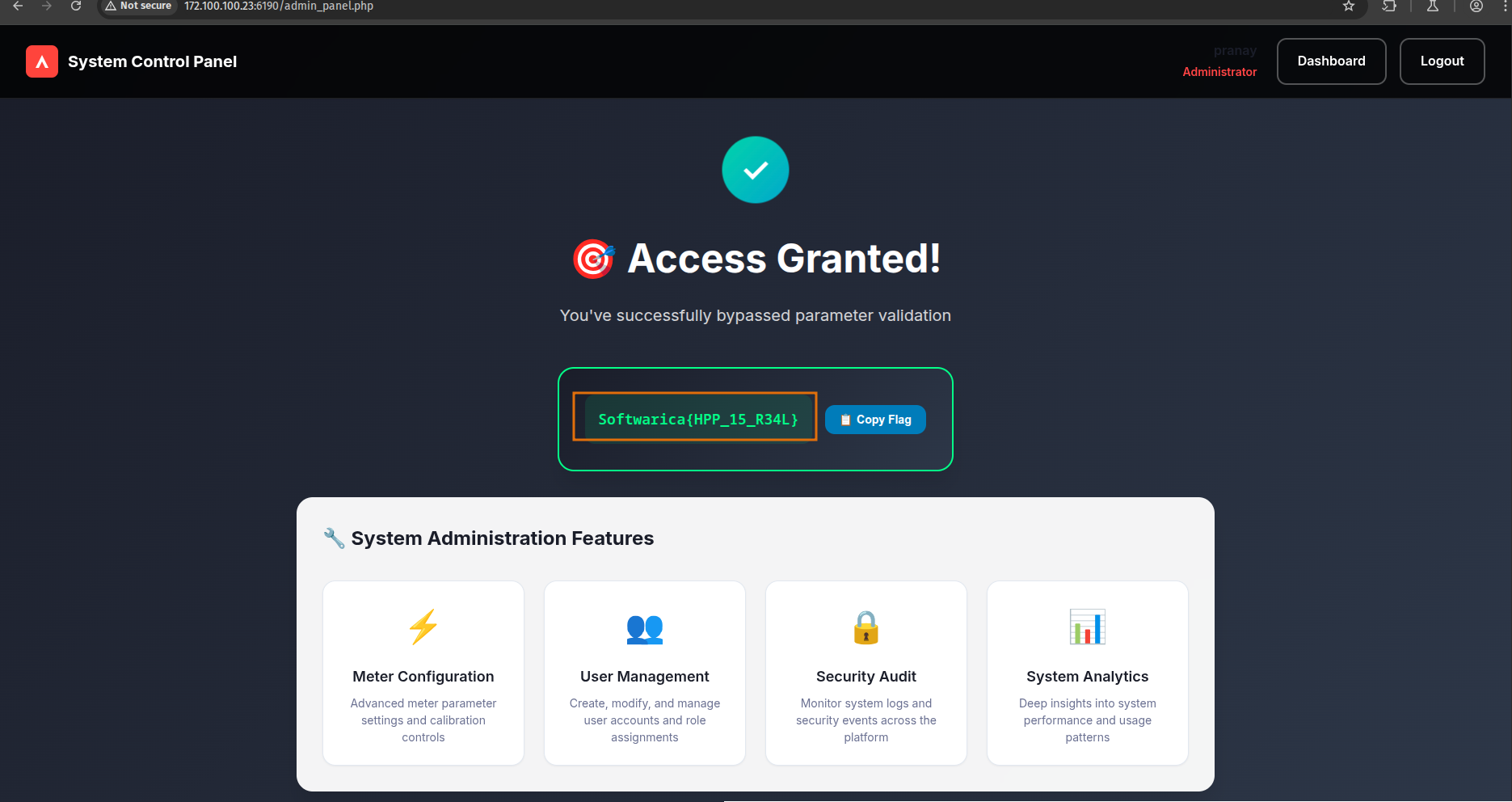Open the browser profile avatar icon
1512x802 pixels.
point(1476,6)
